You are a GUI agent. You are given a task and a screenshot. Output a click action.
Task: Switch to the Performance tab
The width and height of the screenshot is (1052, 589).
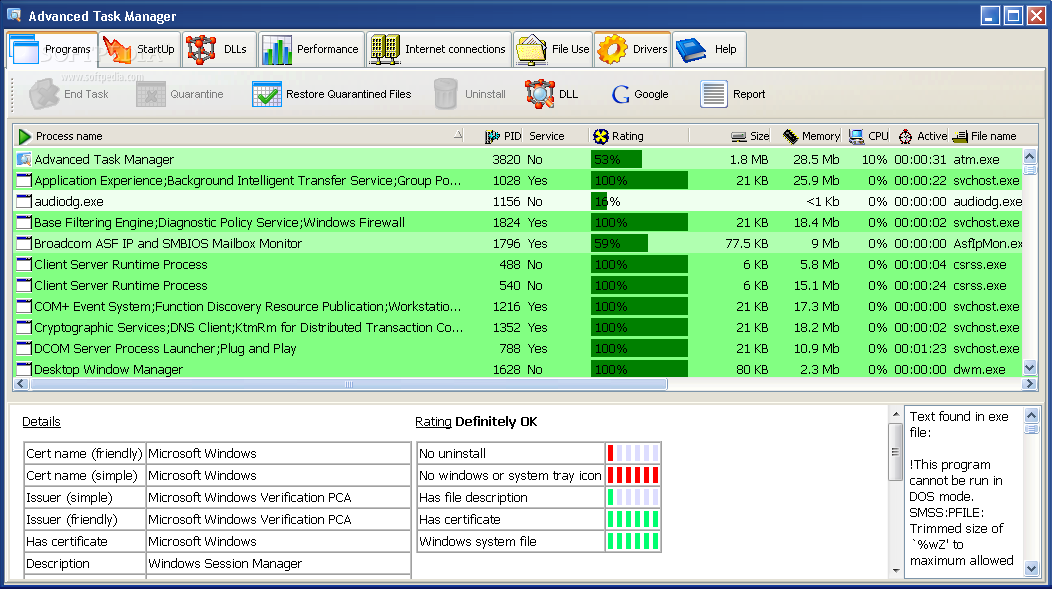click(x=311, y=50)
